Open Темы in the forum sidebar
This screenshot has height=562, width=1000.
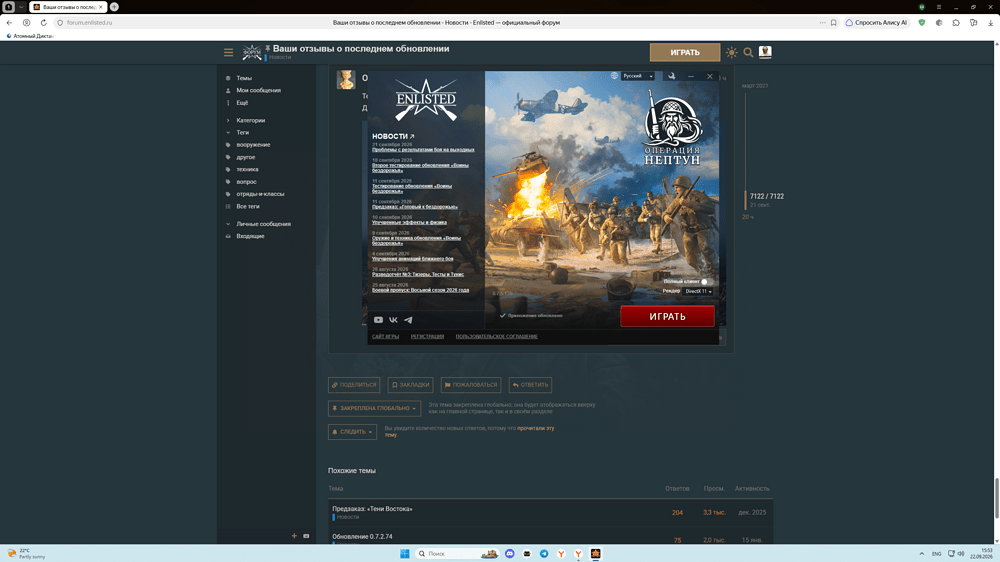tap(244, 78)
